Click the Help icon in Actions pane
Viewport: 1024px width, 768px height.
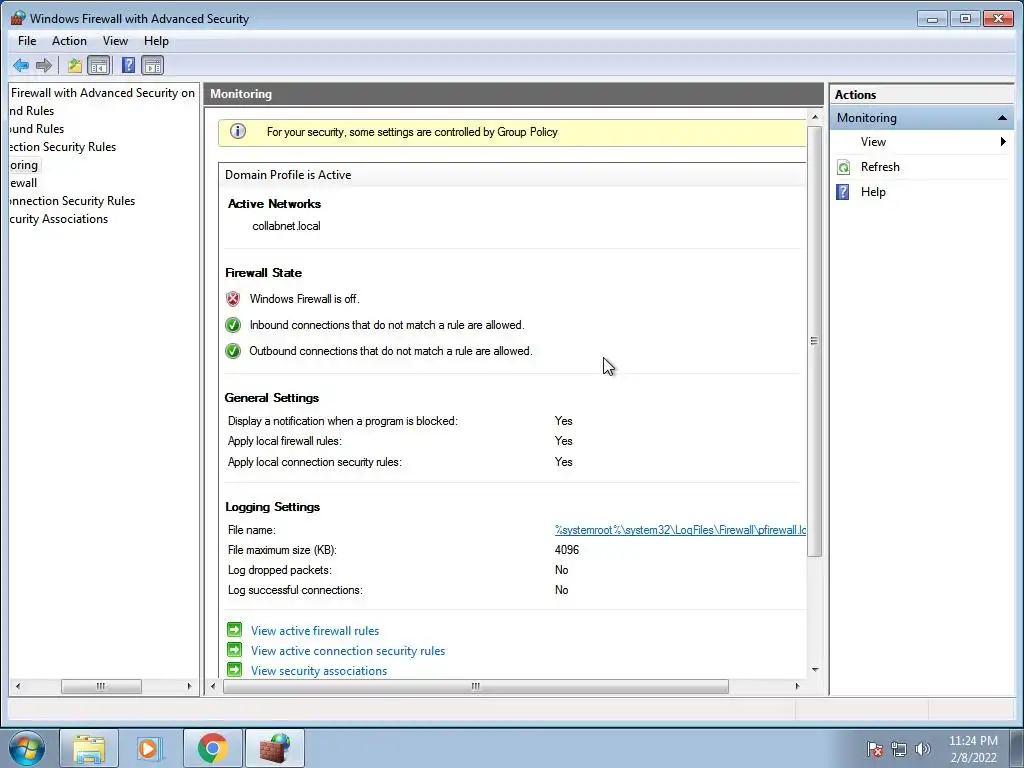tap(843, 192)
